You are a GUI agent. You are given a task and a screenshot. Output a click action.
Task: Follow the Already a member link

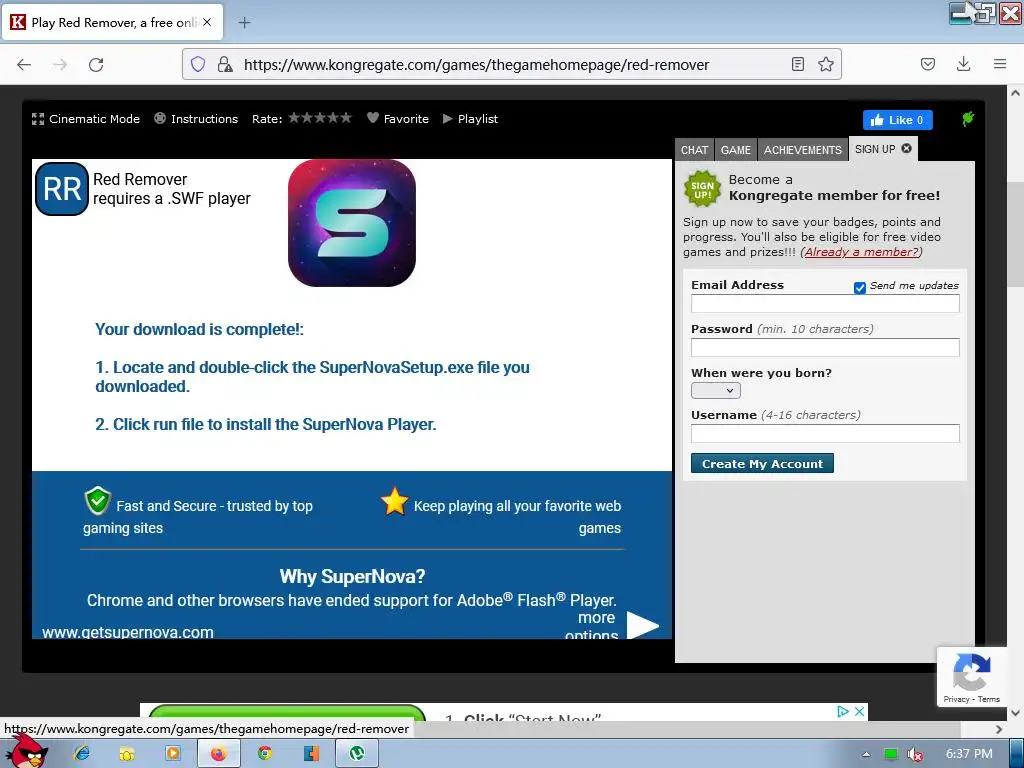861,252
